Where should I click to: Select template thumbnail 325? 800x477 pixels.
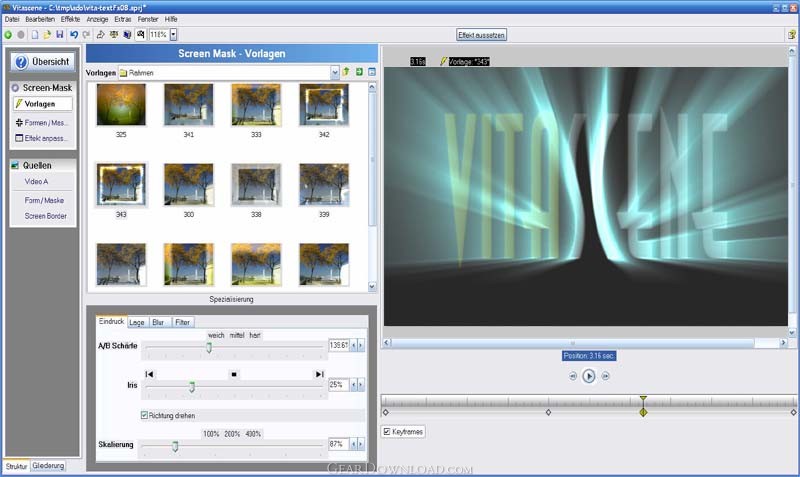121,105
